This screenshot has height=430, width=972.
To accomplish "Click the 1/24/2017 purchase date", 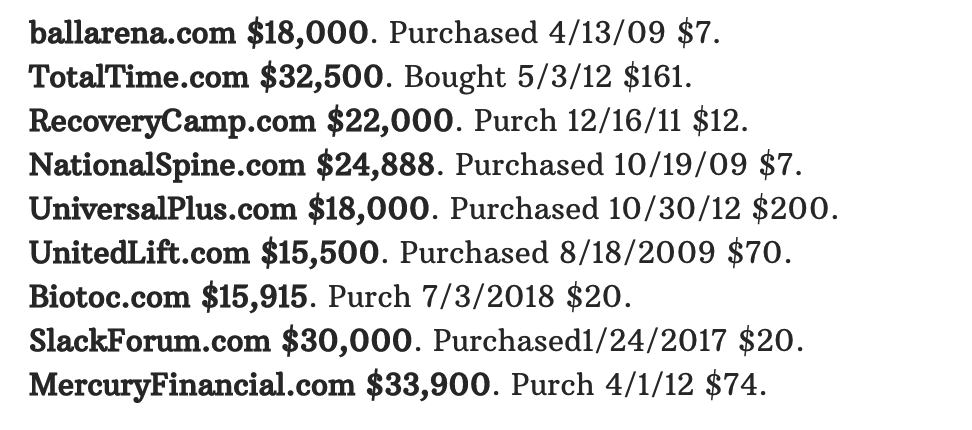I will tap(652, 341).
